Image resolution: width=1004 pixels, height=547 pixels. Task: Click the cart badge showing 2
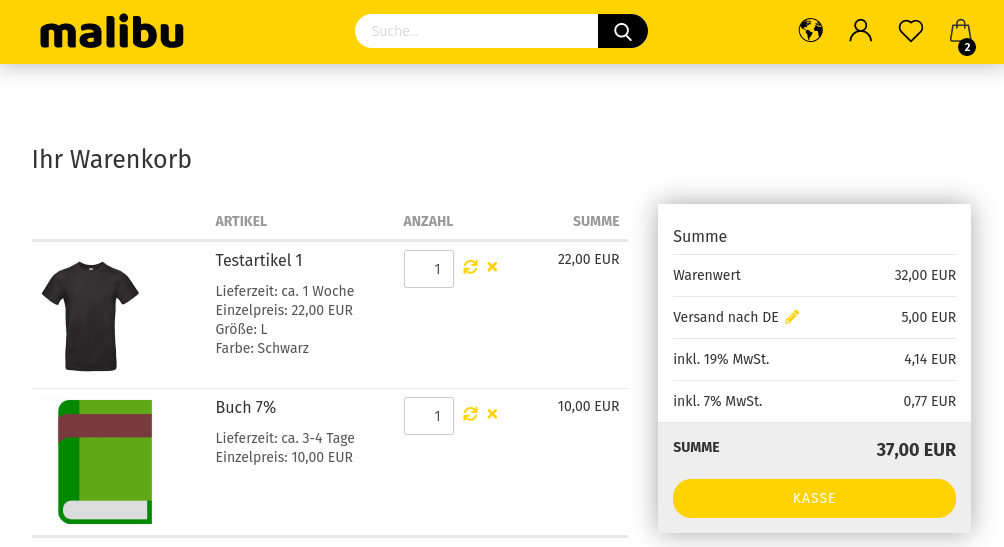tap(967, 47)
